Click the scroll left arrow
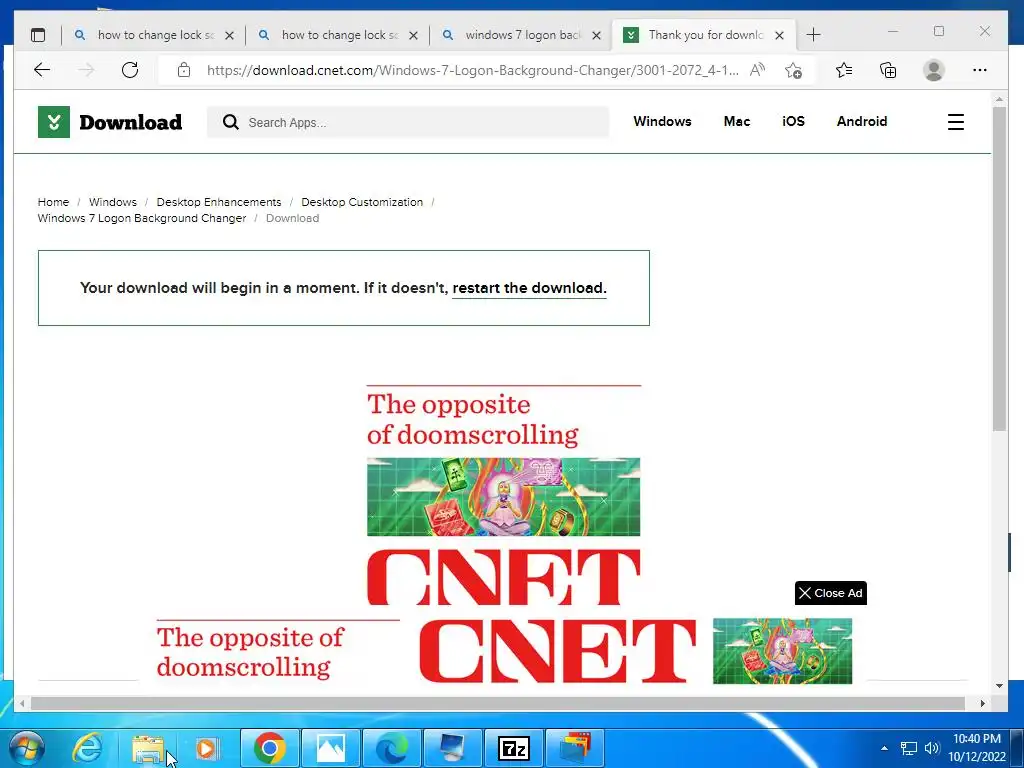Viewport: 1024px width, 768px height. tap(22, 703)
